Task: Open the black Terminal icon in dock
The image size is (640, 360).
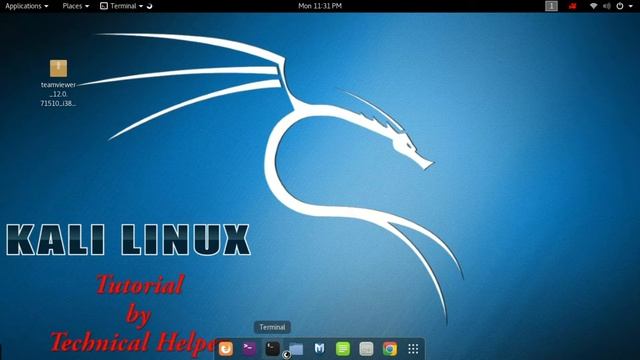Action: click(x=272, y=349)
